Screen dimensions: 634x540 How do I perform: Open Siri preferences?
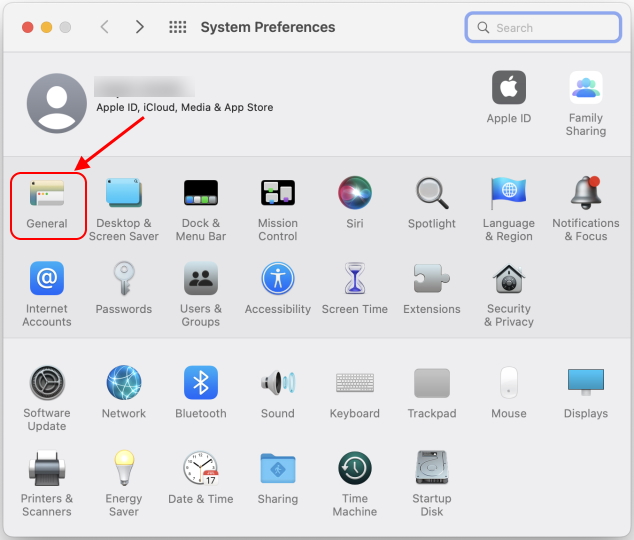(355, 203)
